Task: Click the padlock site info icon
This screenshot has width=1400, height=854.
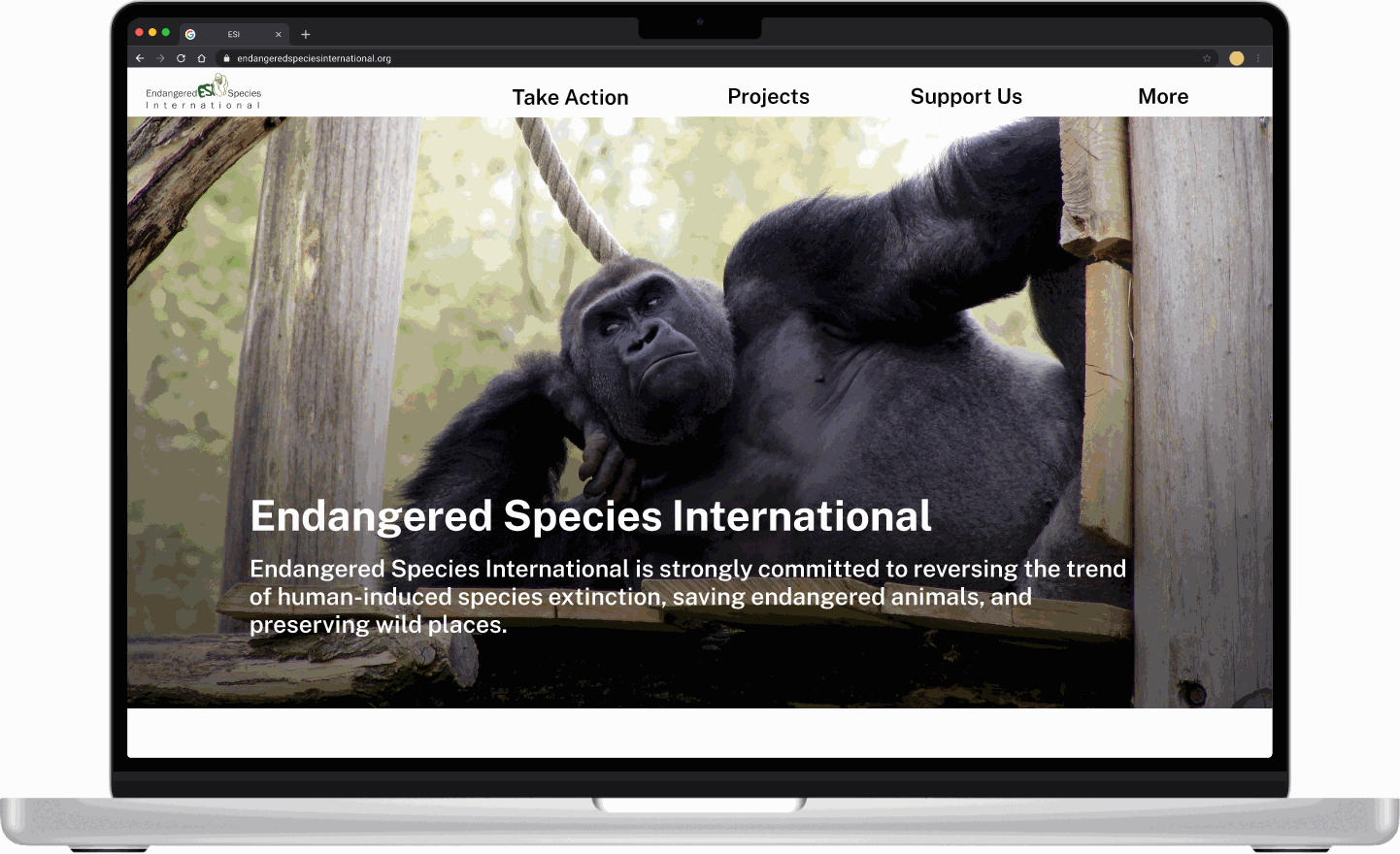Action: [226, 58]
